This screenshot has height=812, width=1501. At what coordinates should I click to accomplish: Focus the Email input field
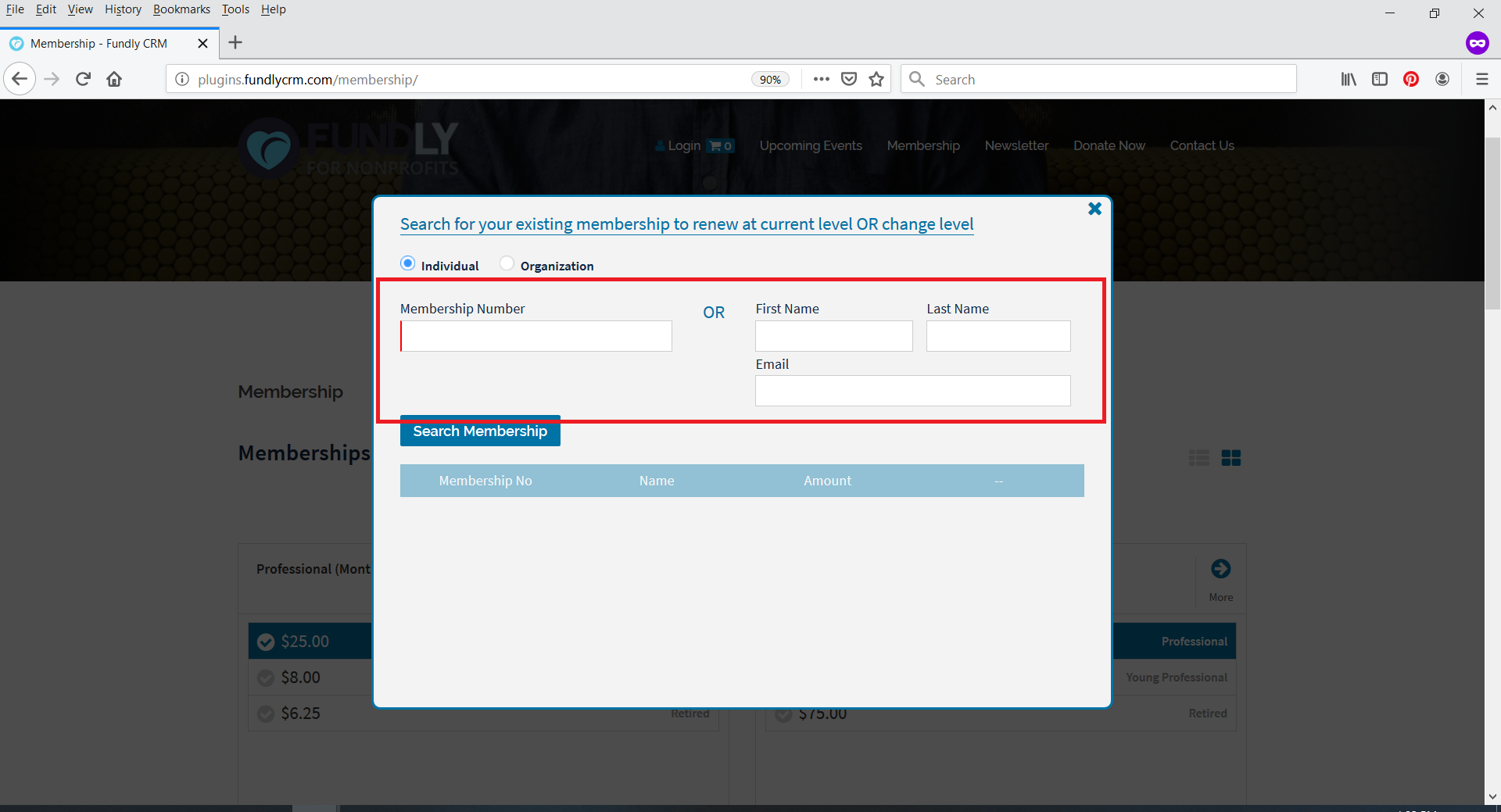tap(912, 391)
